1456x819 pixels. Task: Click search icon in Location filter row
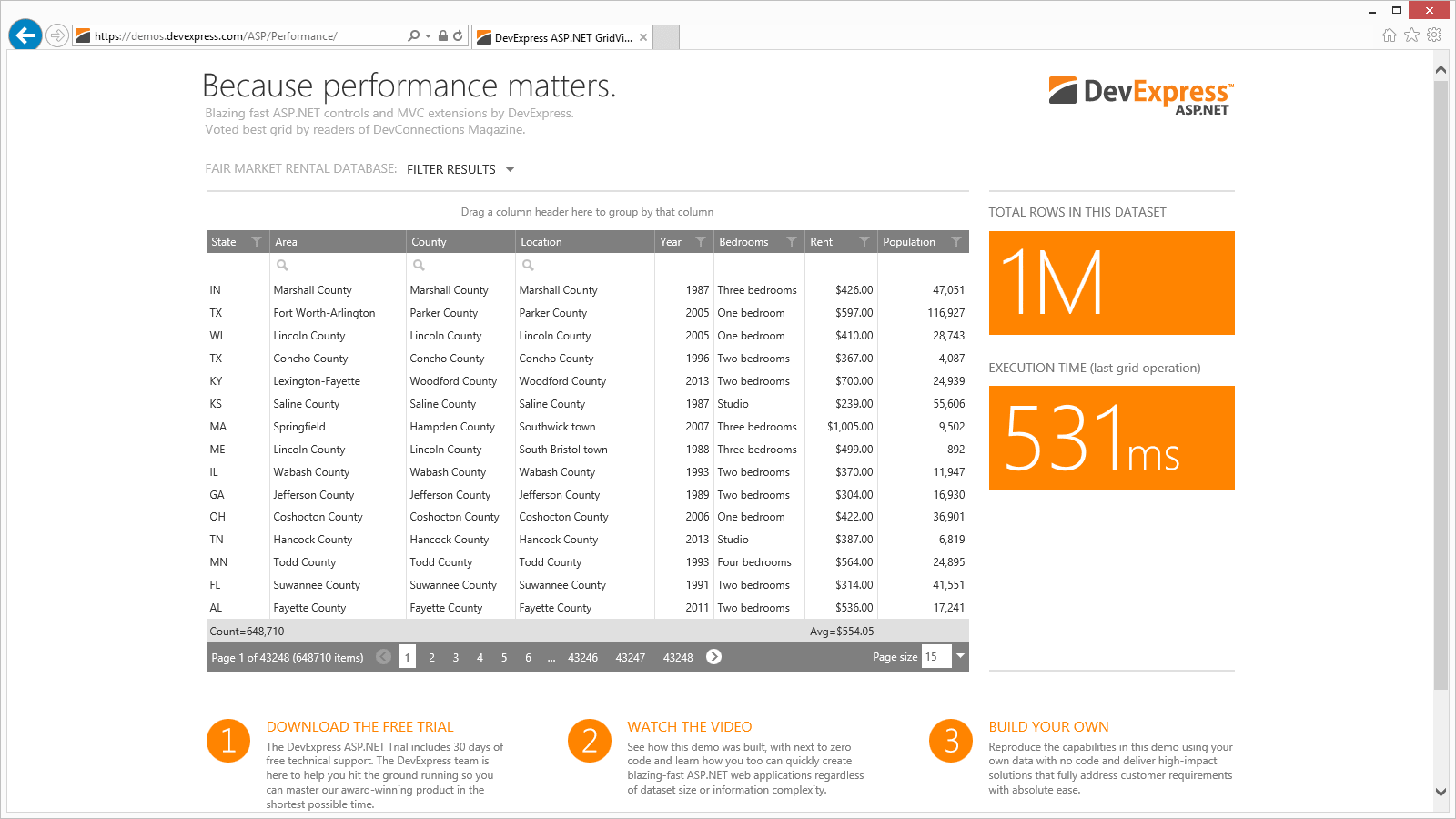pos(528,265)
